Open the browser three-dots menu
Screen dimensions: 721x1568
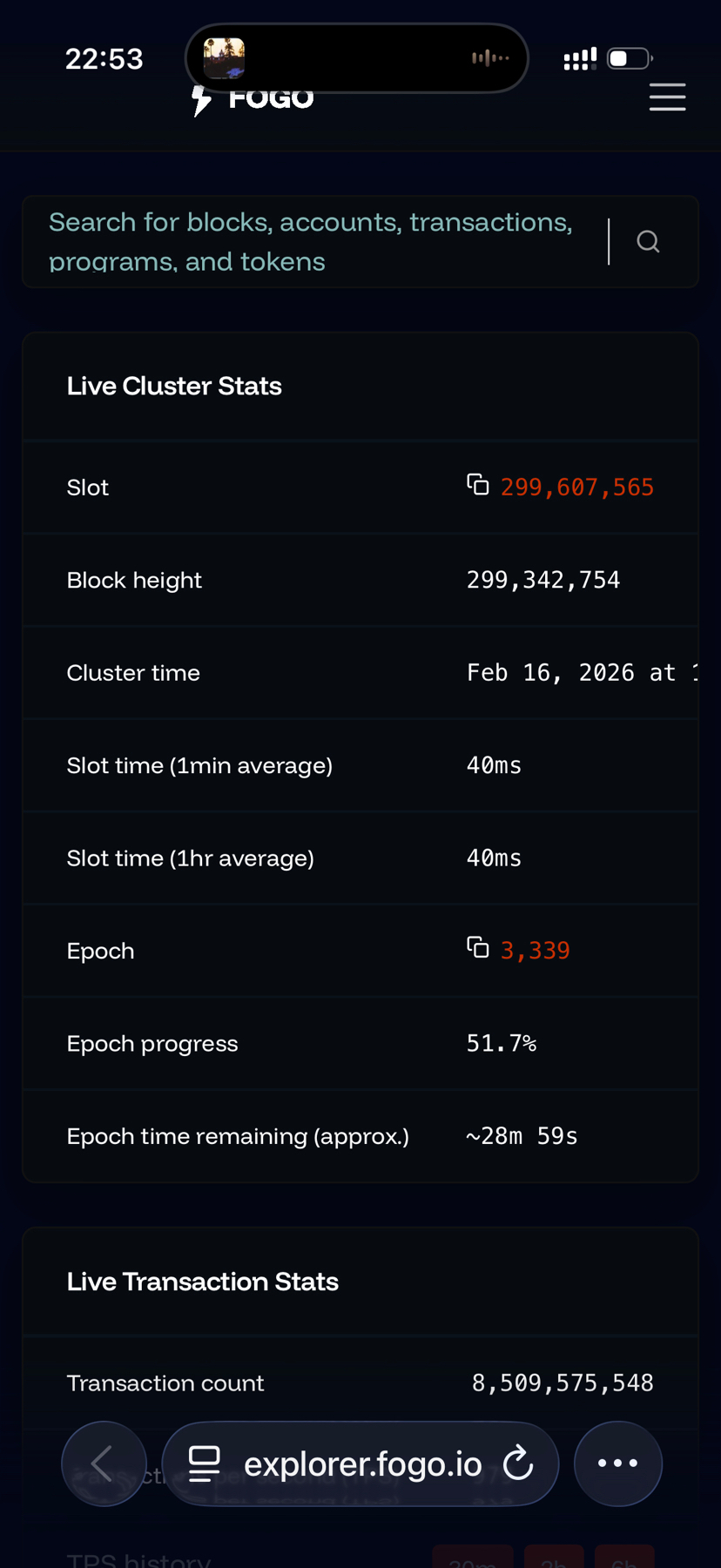pos(618,1464)
